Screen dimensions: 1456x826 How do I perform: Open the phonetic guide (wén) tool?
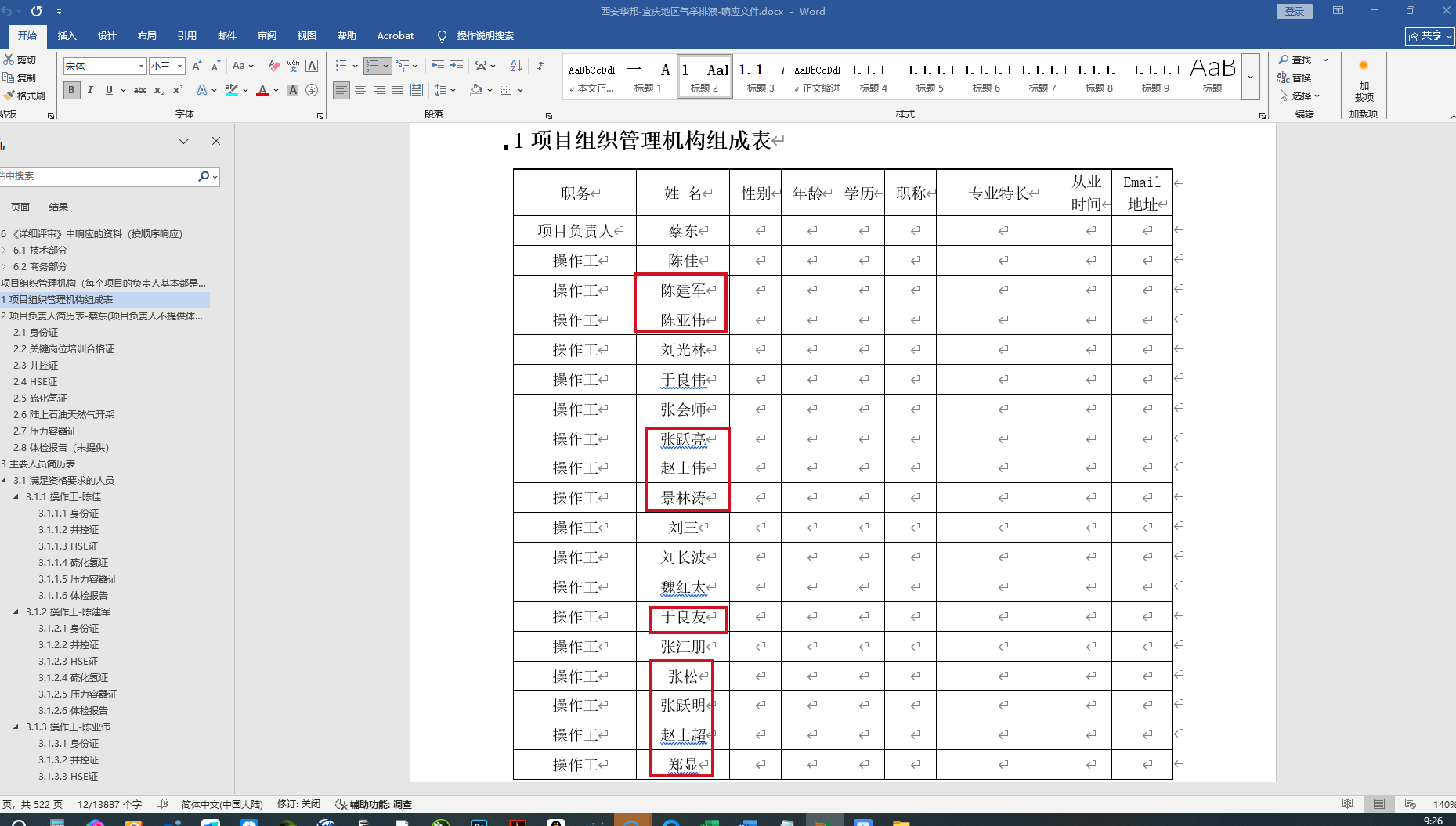(x=293, y=67)
